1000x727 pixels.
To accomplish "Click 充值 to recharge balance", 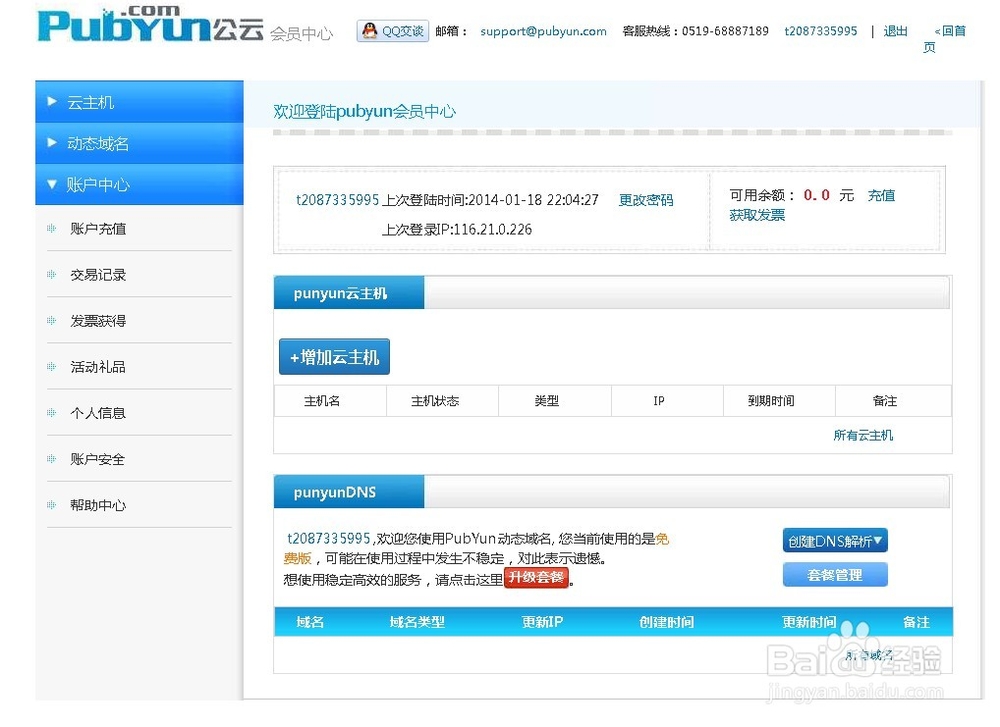I will pos(881,195).
